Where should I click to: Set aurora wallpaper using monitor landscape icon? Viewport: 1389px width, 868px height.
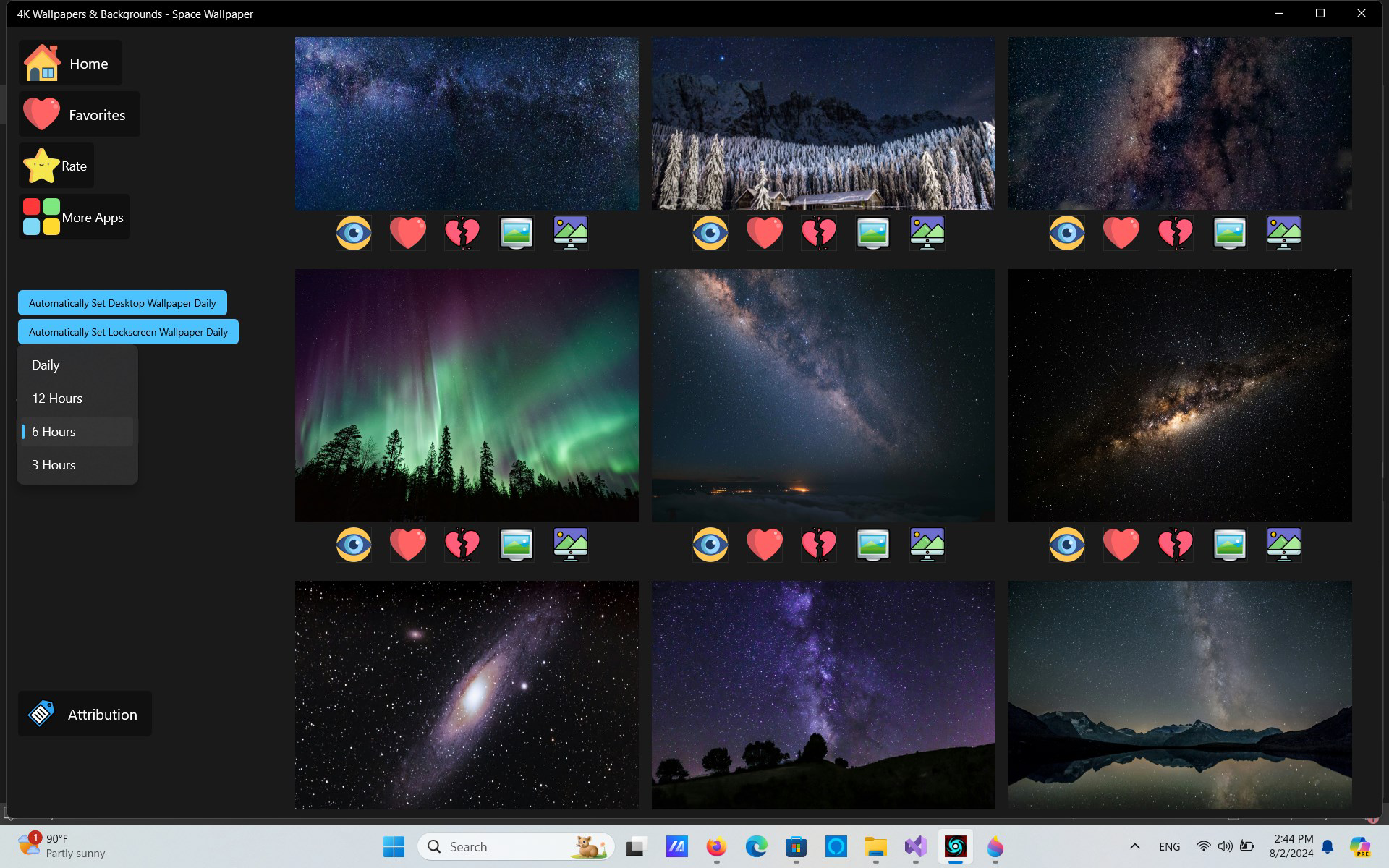(571, 545)
